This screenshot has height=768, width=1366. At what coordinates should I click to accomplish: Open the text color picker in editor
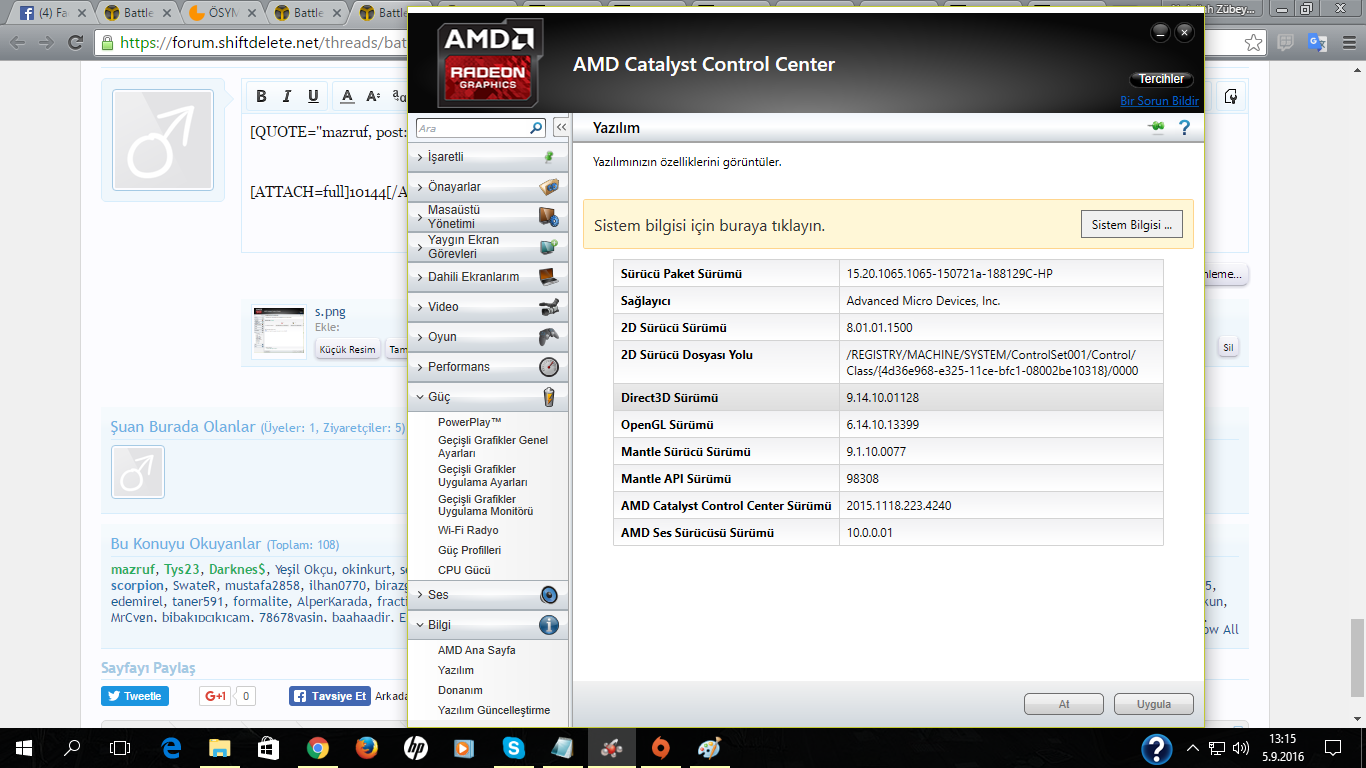[x=347, y=96]
